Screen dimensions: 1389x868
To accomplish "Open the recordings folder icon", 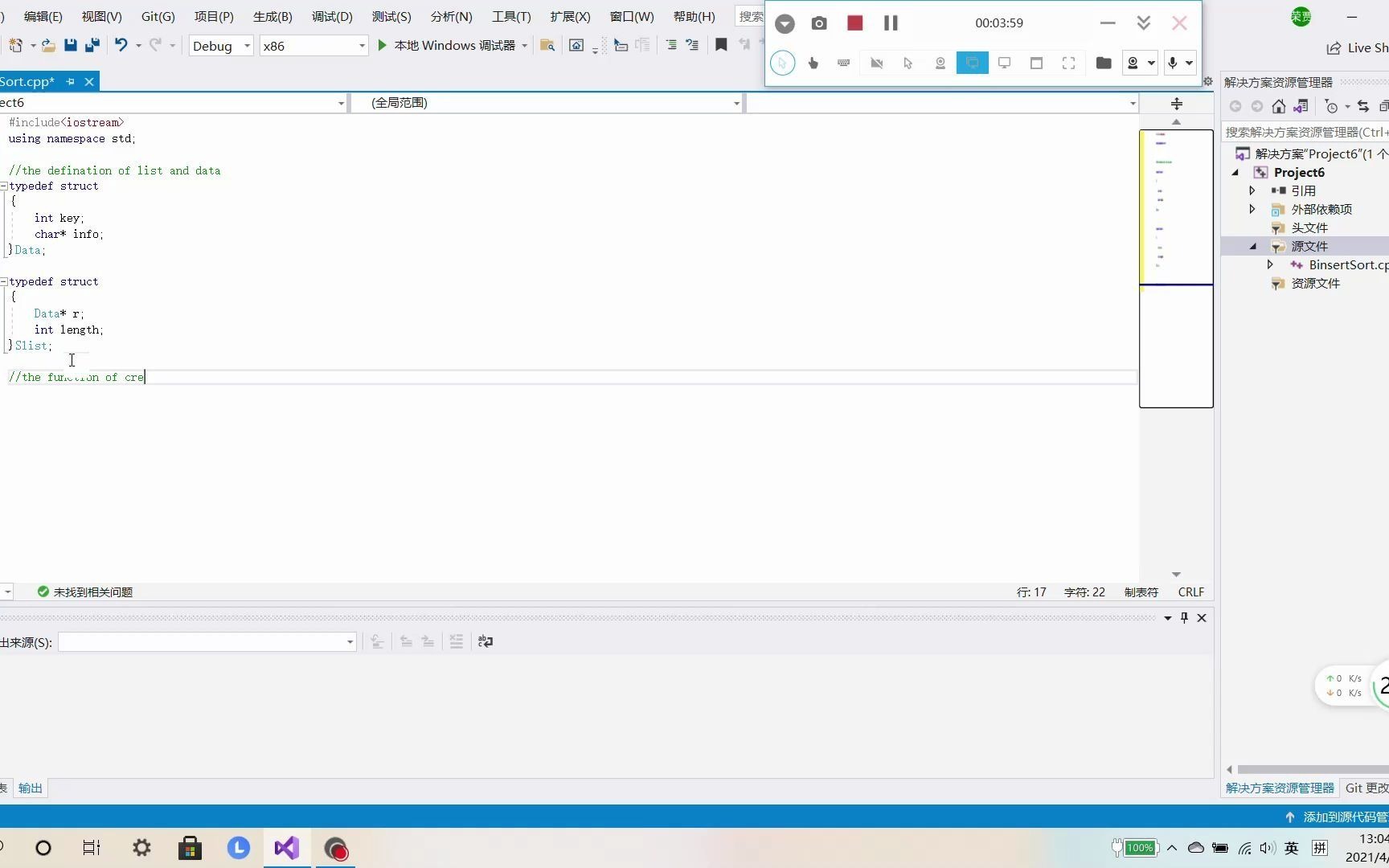I will 1104,63.
